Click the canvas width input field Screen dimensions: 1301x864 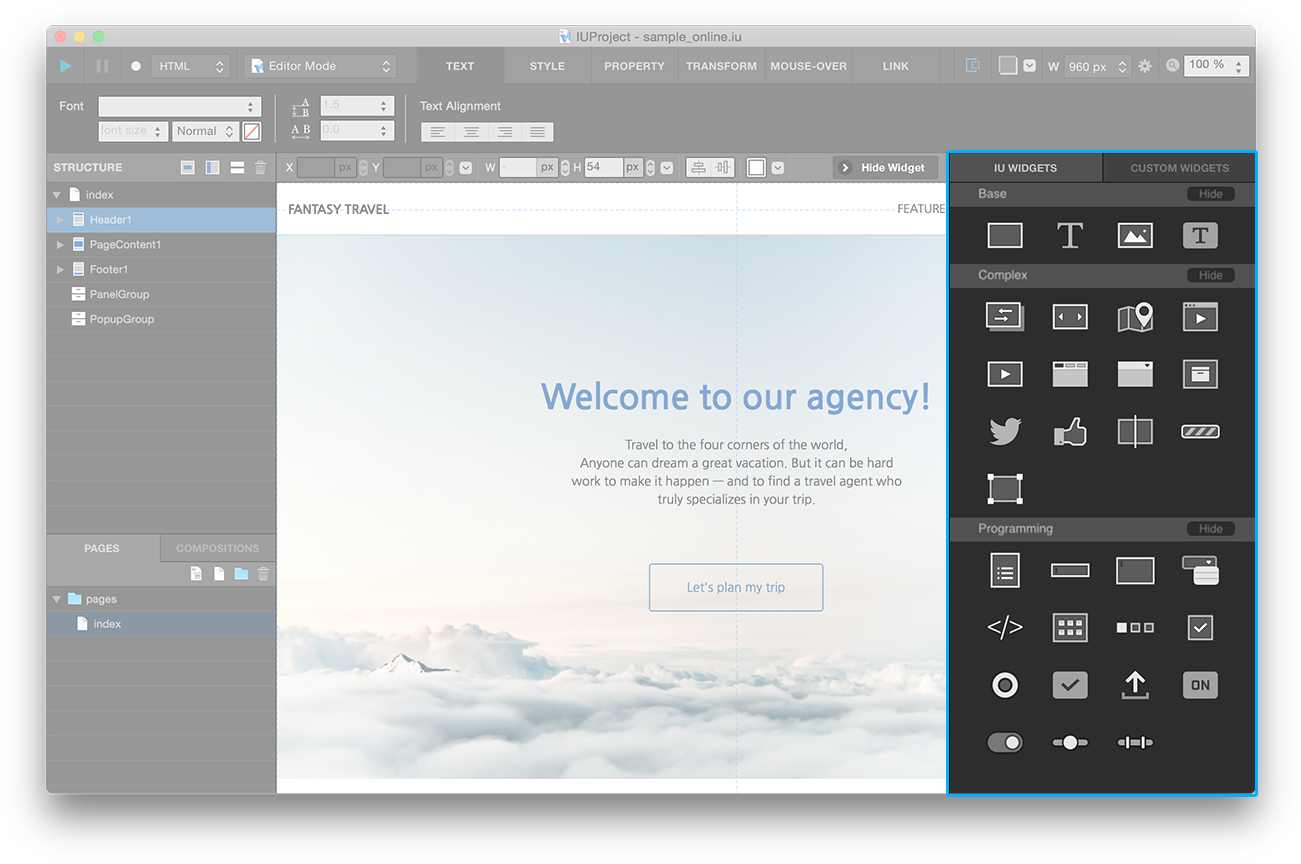[1088, 67]
